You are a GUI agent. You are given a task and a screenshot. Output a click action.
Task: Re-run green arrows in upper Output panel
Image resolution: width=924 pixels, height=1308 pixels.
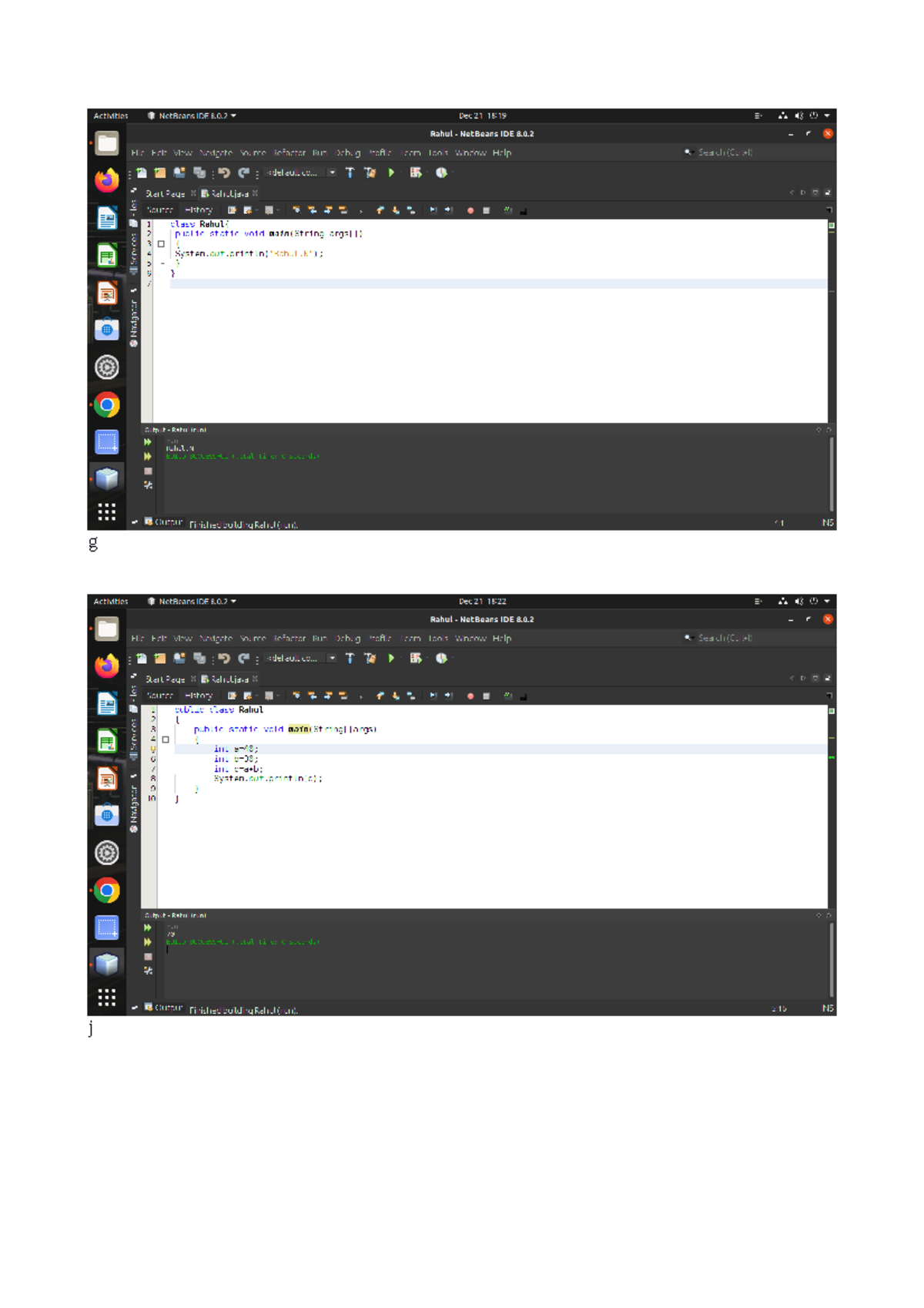(148, 442)
